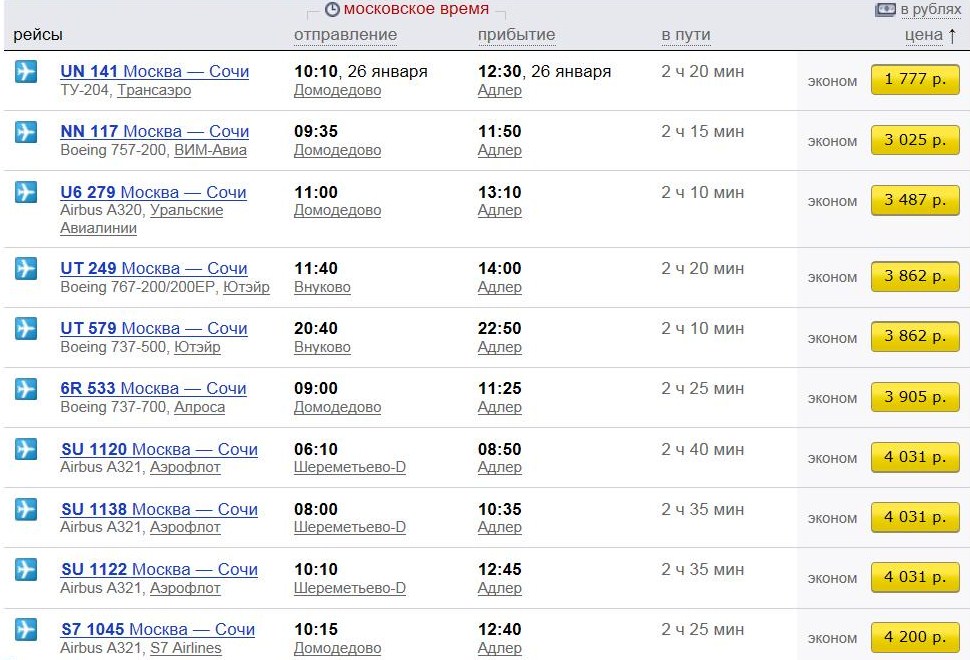
Task: Click the Внуково airport link for UT 249
Action: tap(322, 287)
